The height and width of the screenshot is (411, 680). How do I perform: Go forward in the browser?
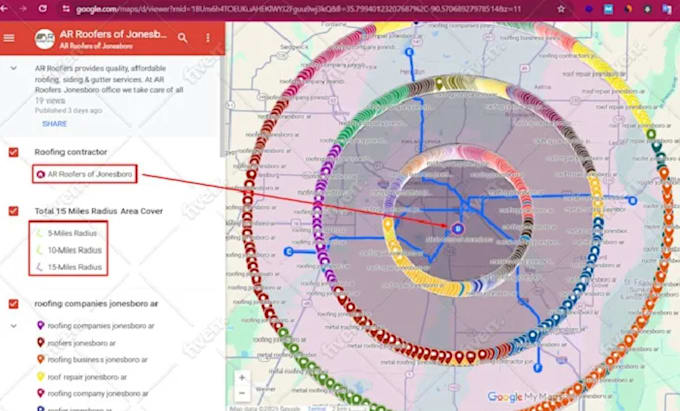click(23, 8)
